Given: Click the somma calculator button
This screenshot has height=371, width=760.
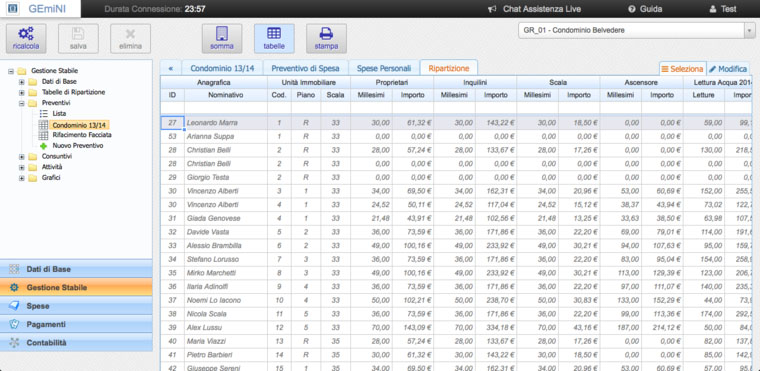Looking at the screenshot, I should (x=222, y=38).
